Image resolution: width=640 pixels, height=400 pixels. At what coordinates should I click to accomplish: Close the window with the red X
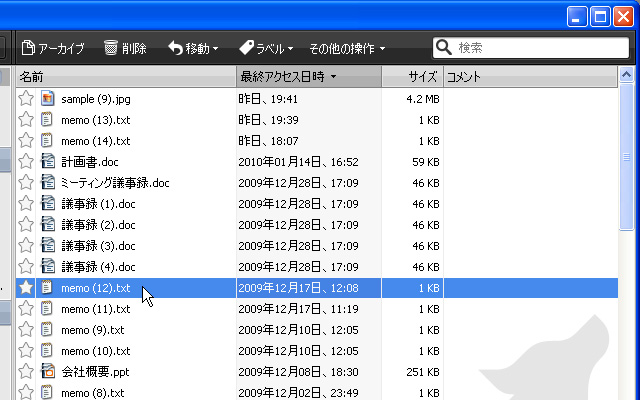[623, 17]
